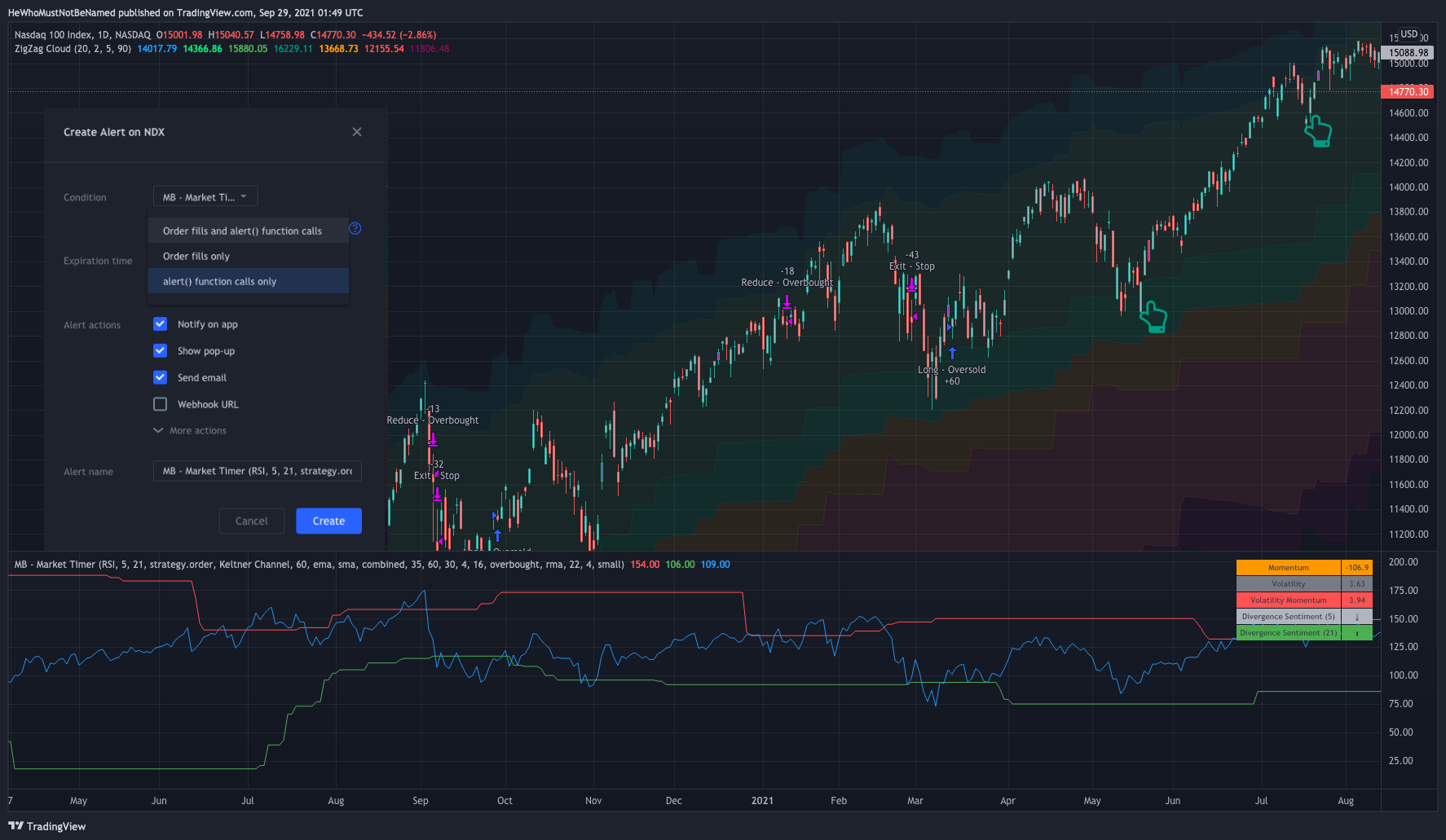Image resolution: width=1446 pixels, height=840 pixels.
Task: Click the Momentum table cell
Action: [1289, 568]
